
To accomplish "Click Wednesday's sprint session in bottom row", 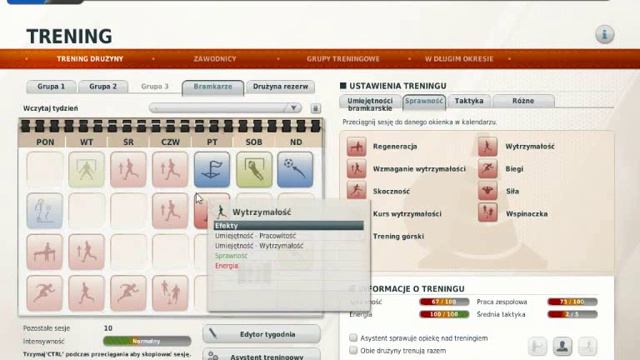I will 128,293.
